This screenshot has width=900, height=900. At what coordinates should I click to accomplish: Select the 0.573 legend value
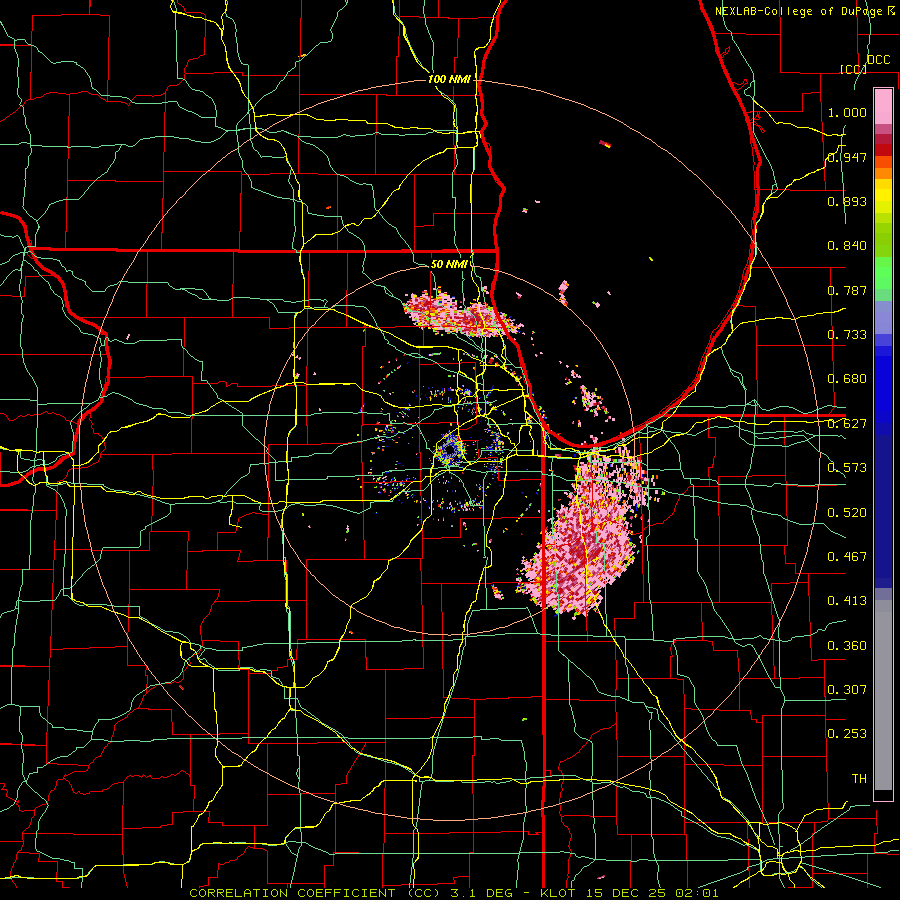(847, 468)
